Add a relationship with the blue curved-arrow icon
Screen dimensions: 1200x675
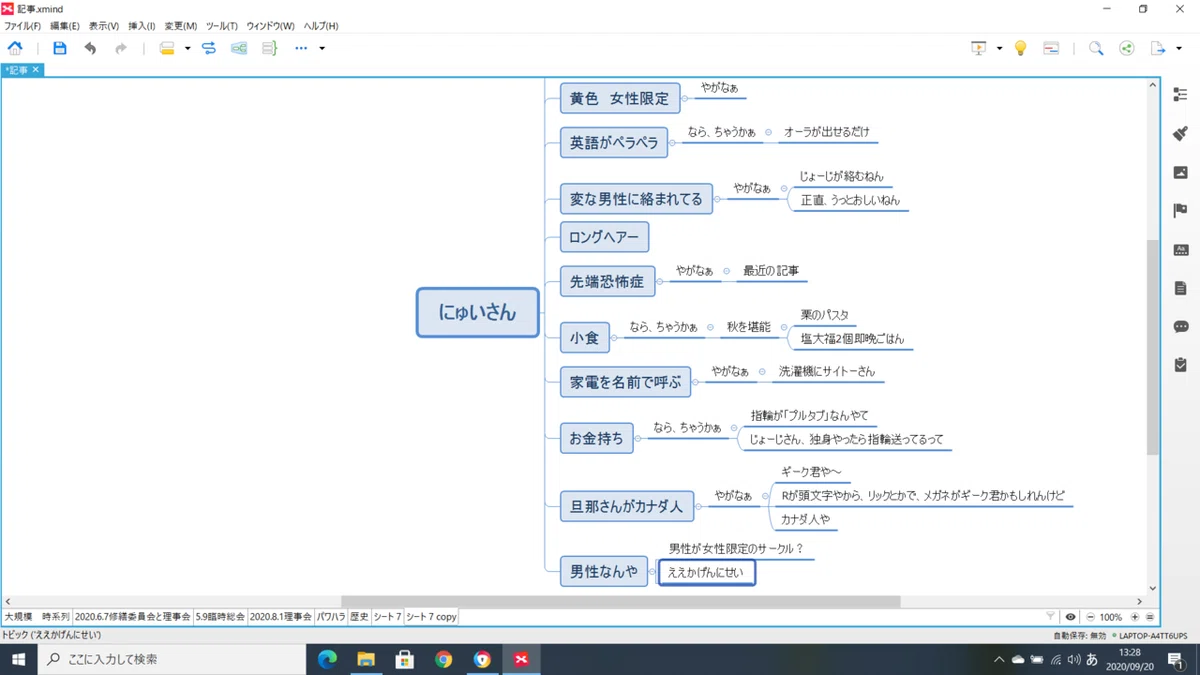209,48
